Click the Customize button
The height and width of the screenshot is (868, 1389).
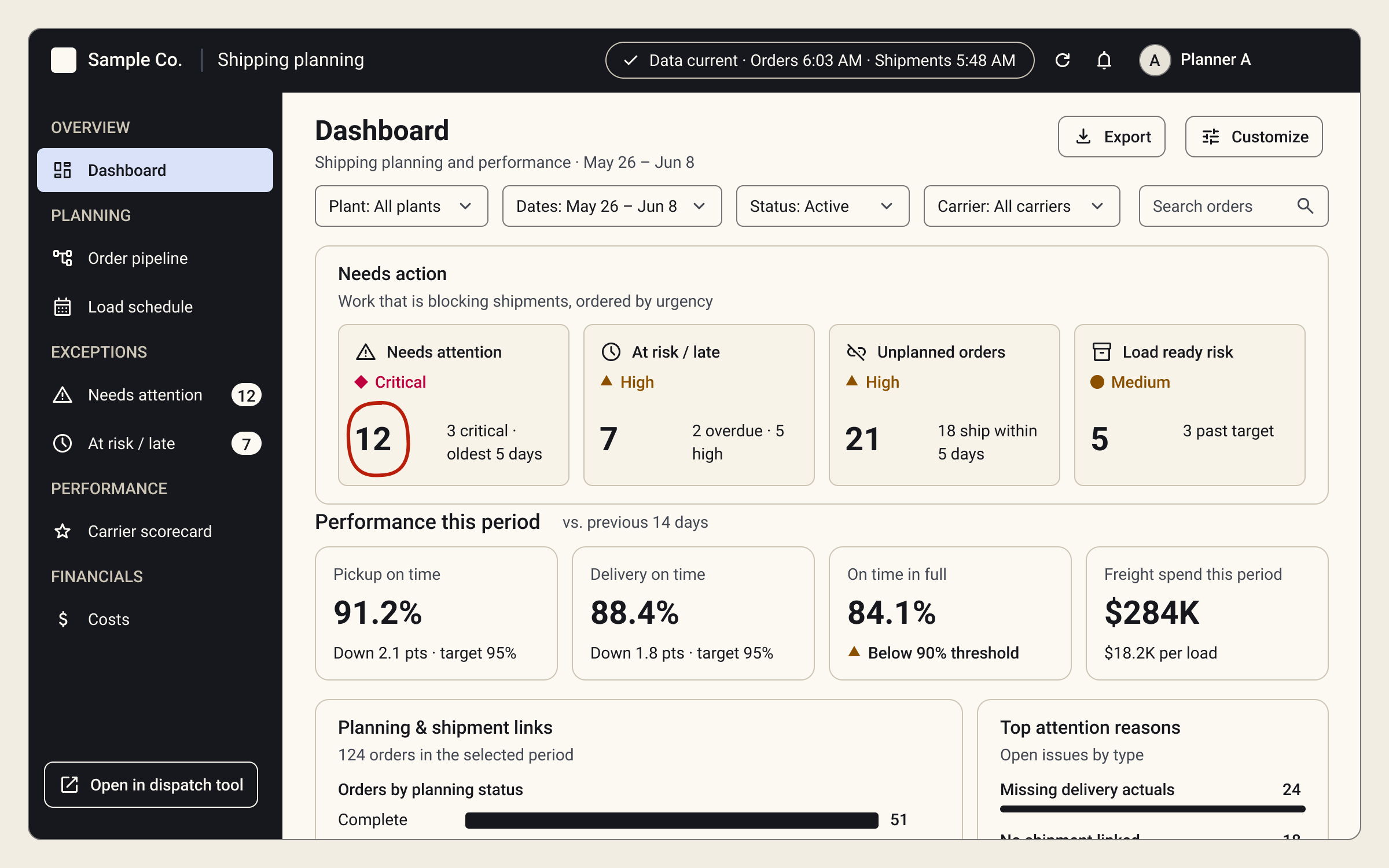[x=1254, y=137]
